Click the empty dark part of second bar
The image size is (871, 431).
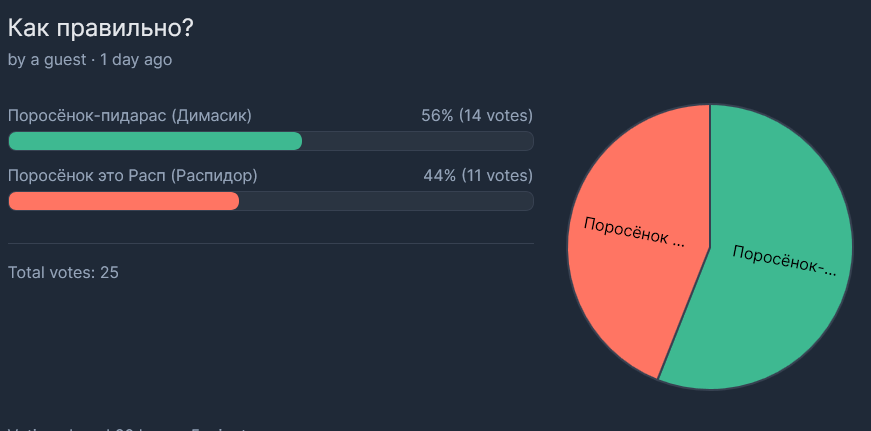[386, 201]
